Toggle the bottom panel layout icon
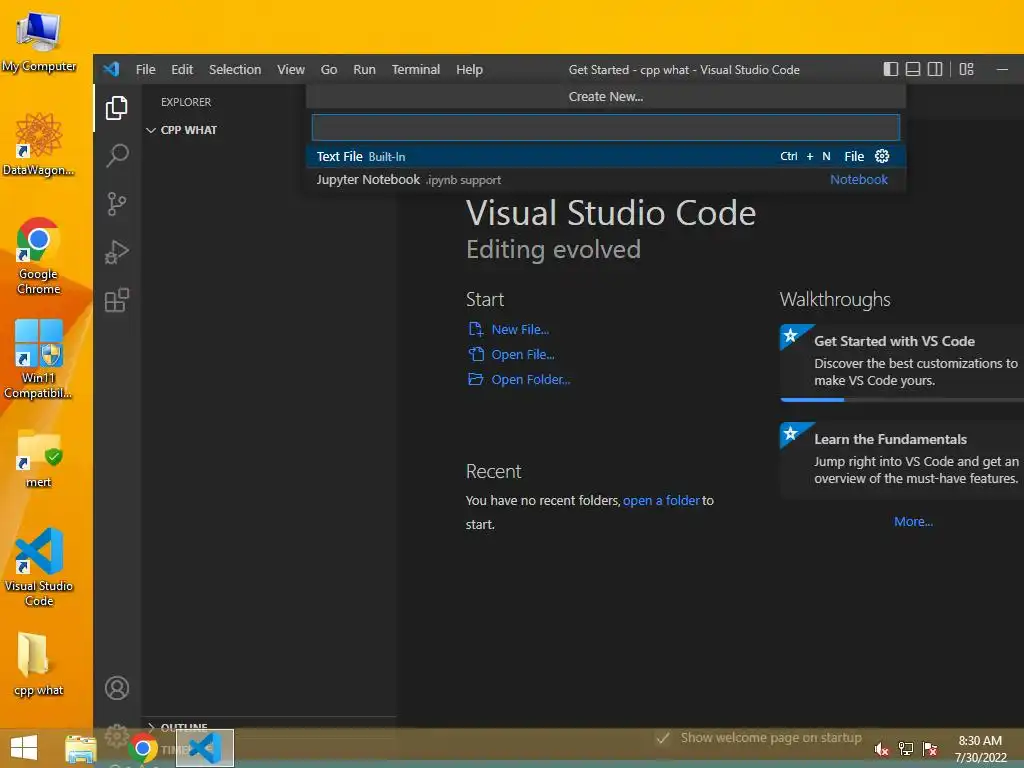Viewport: 1024px width, 768px height. (x=913, y=69)
